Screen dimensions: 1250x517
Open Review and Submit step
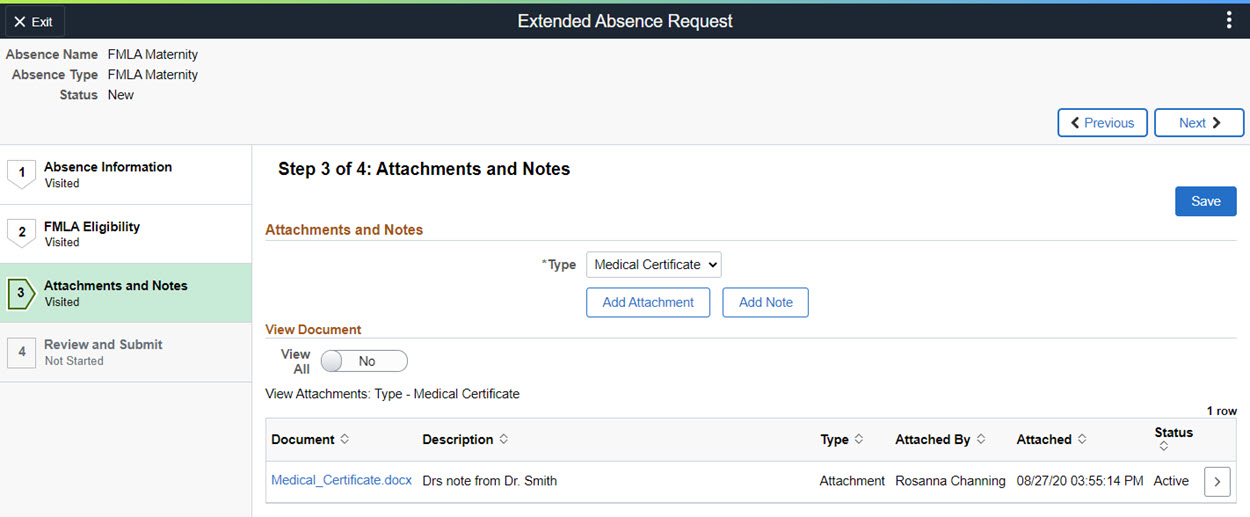pos(103,352)
